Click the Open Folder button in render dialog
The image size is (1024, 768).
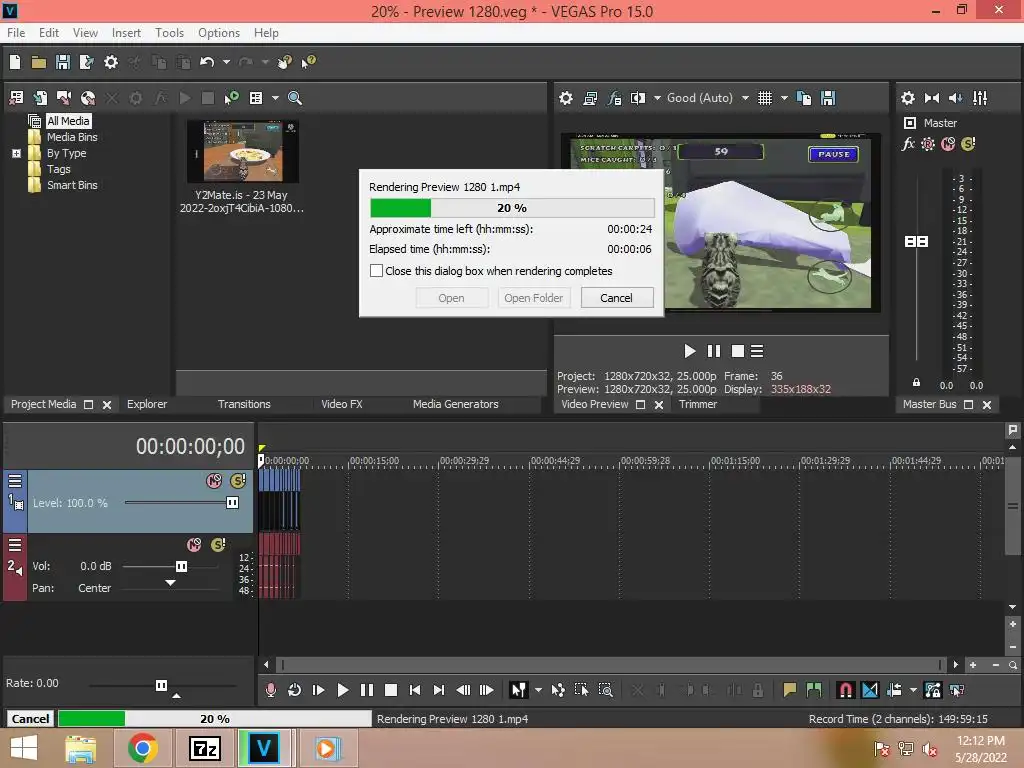point(533,298)
